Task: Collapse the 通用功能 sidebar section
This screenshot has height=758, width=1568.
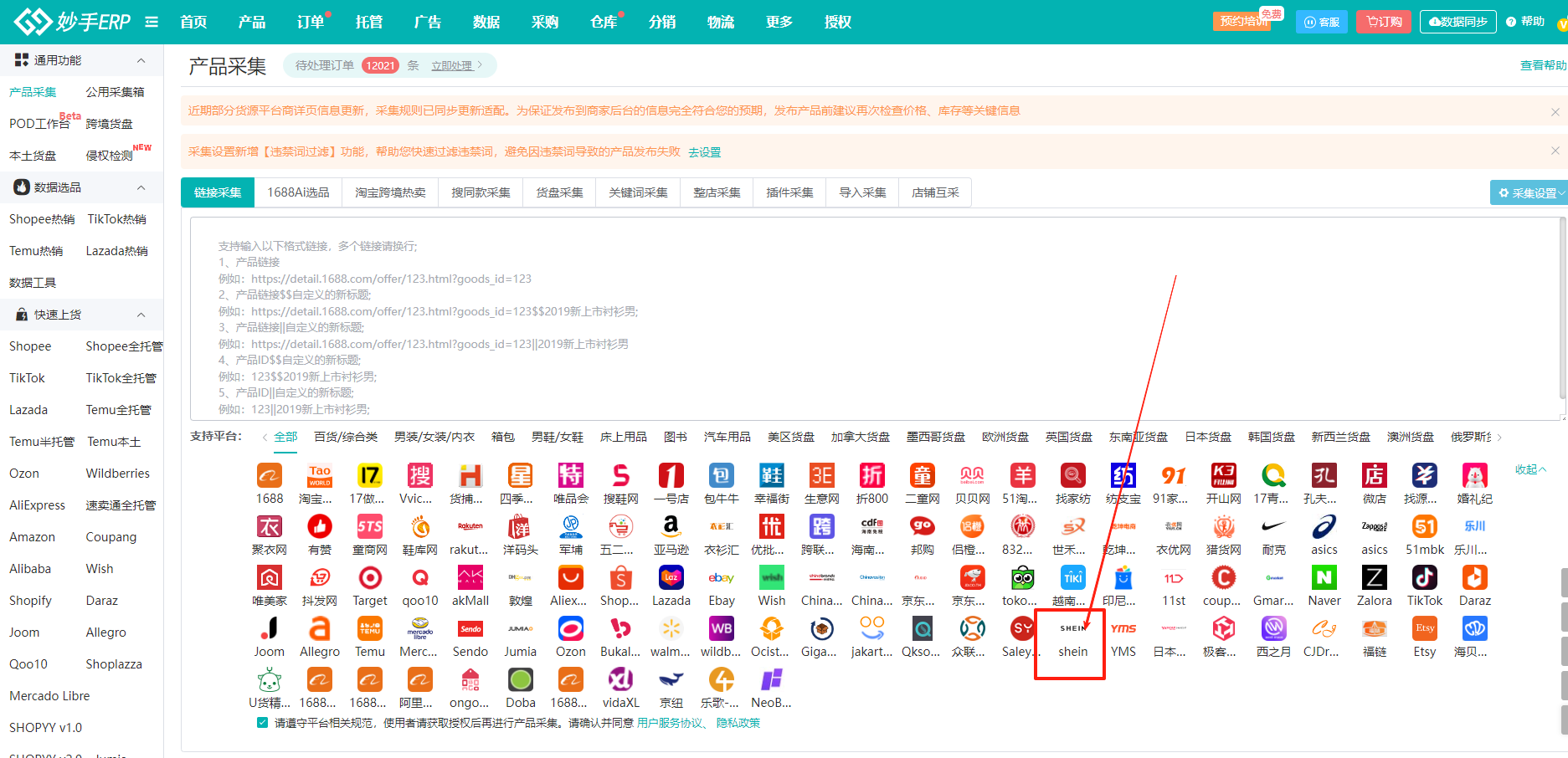Action: (x=141, y=60)
